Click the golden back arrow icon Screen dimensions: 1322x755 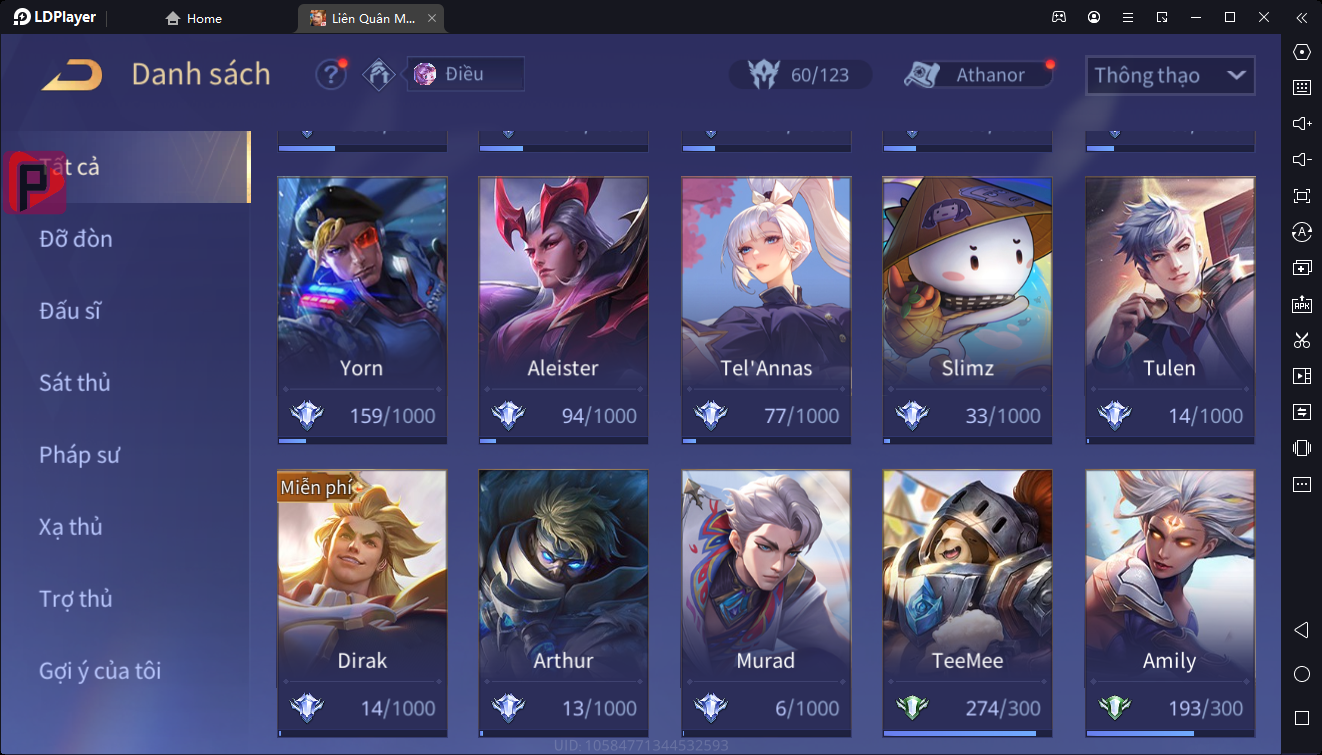coord(71,75)
